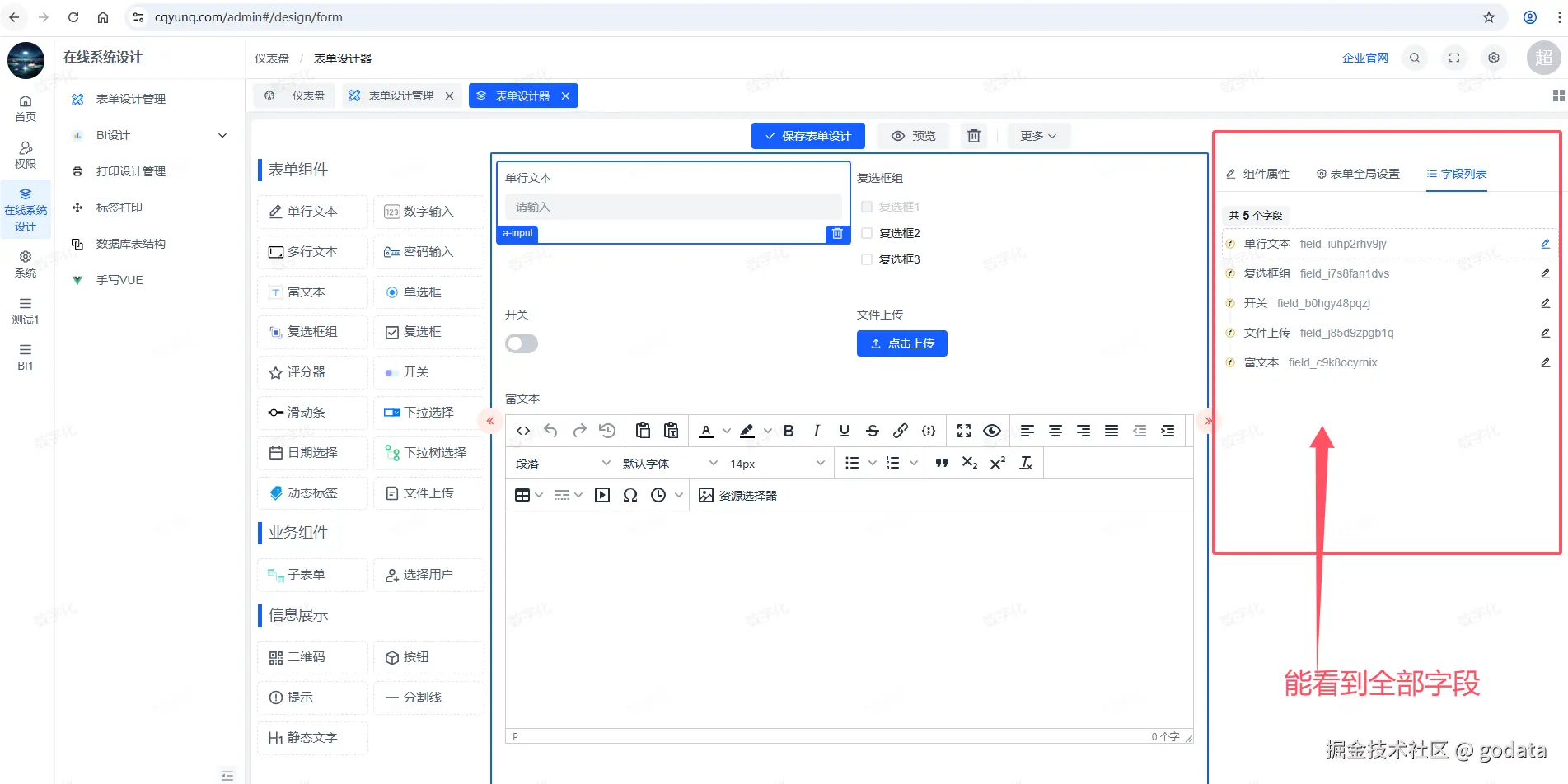The image size is (1568, 784).
Task: Click the 点击上传 upload button
Action: click(x=902, y=343)
